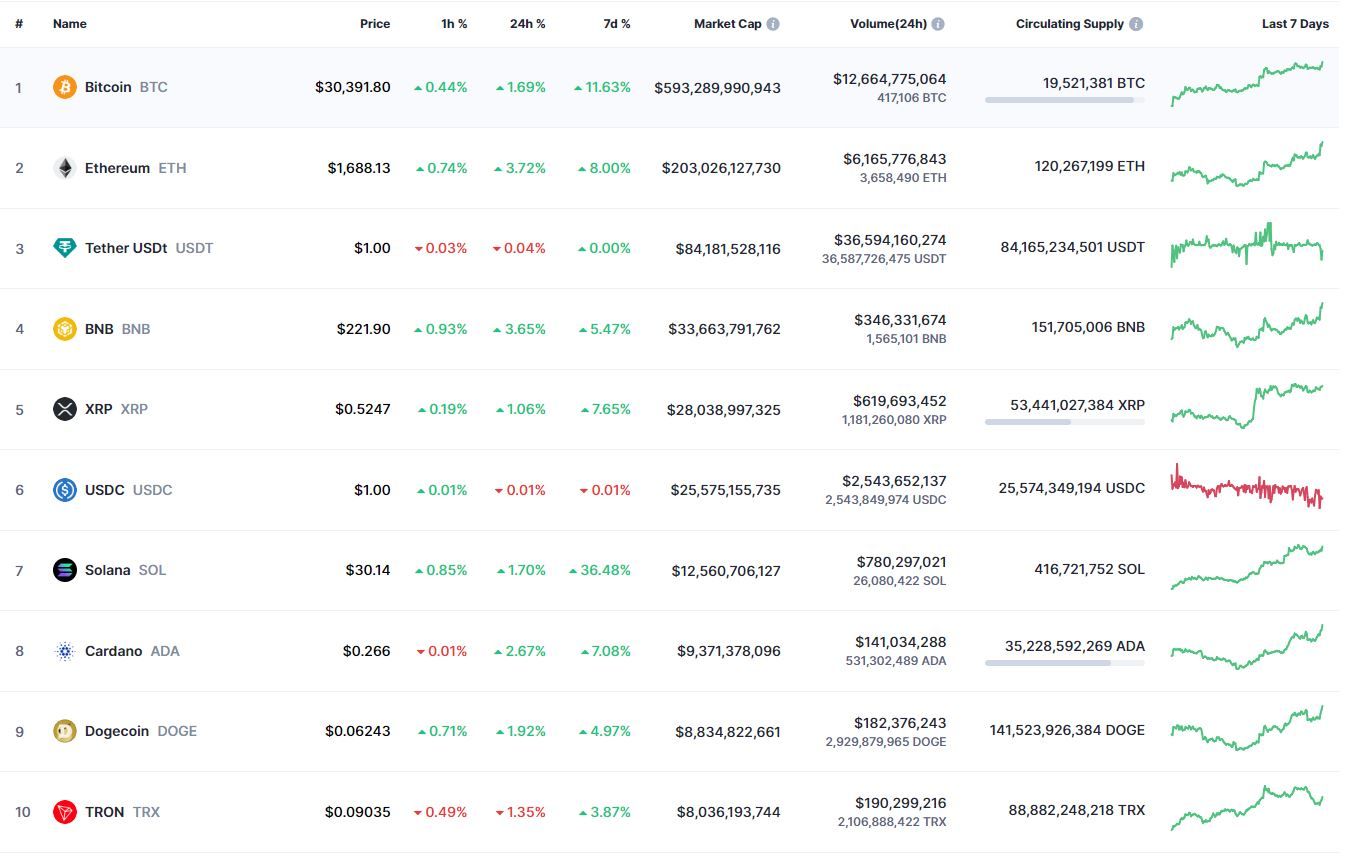Click the Last 7 Days column header
The height and width of the screenshot is (860, 1364).
(1296, 24)
